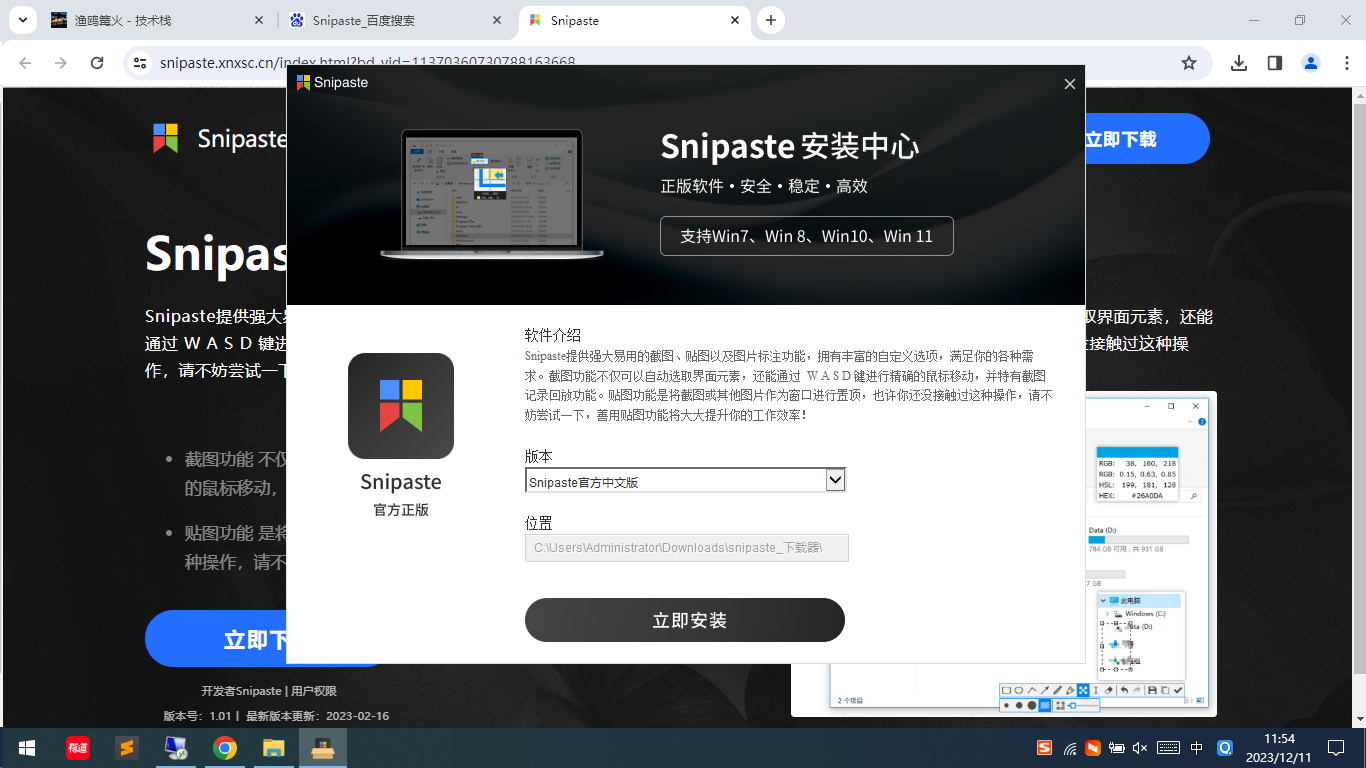Image resolution: width=1366 pixels, height=768 pixels.
Task: Bookmark this page with star icon
Action: (x=1189, y=63)
